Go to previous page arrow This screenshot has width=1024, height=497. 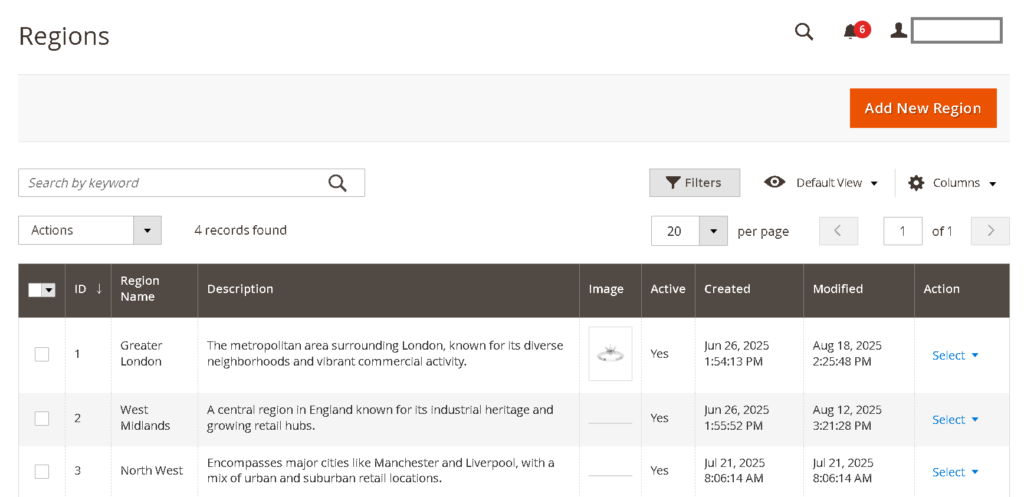click(838, 231)
